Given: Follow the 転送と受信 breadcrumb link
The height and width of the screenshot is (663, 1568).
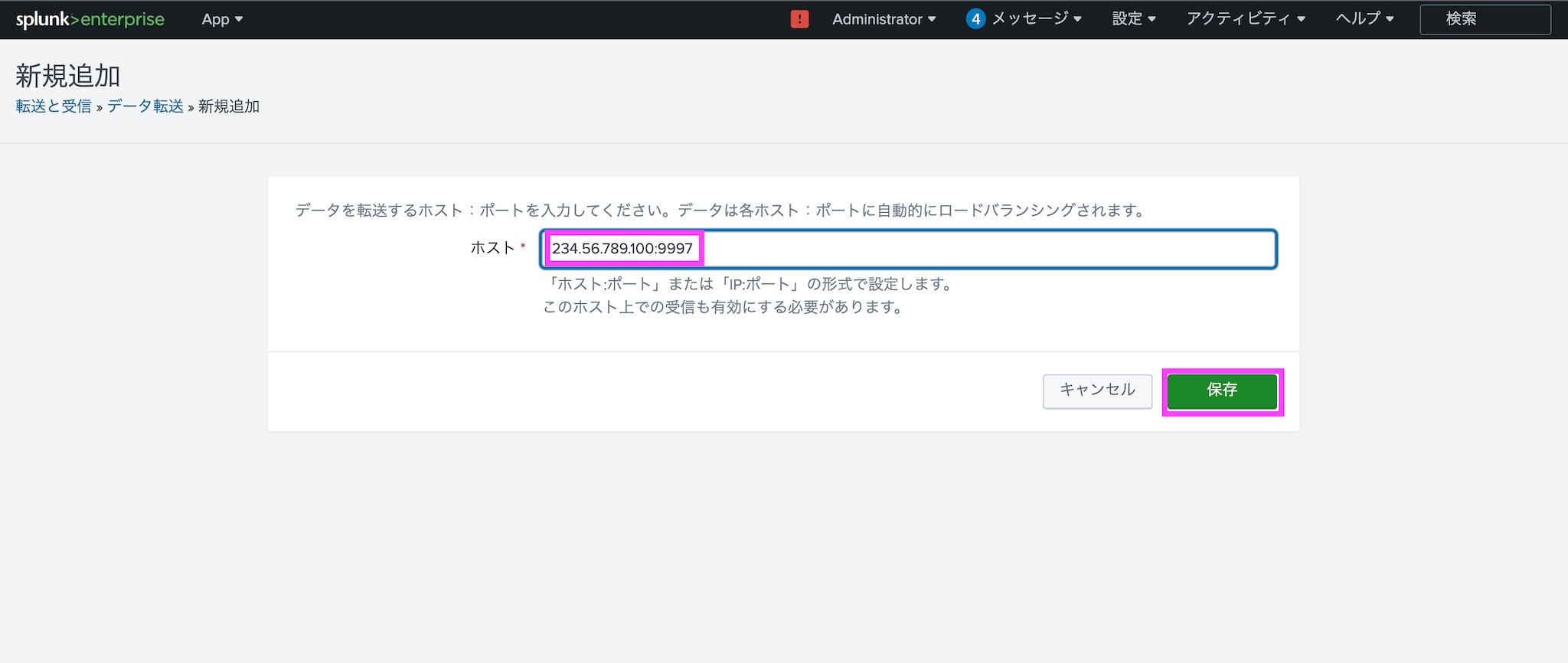Looking at the screenshot, I should (x=54, y=106).
